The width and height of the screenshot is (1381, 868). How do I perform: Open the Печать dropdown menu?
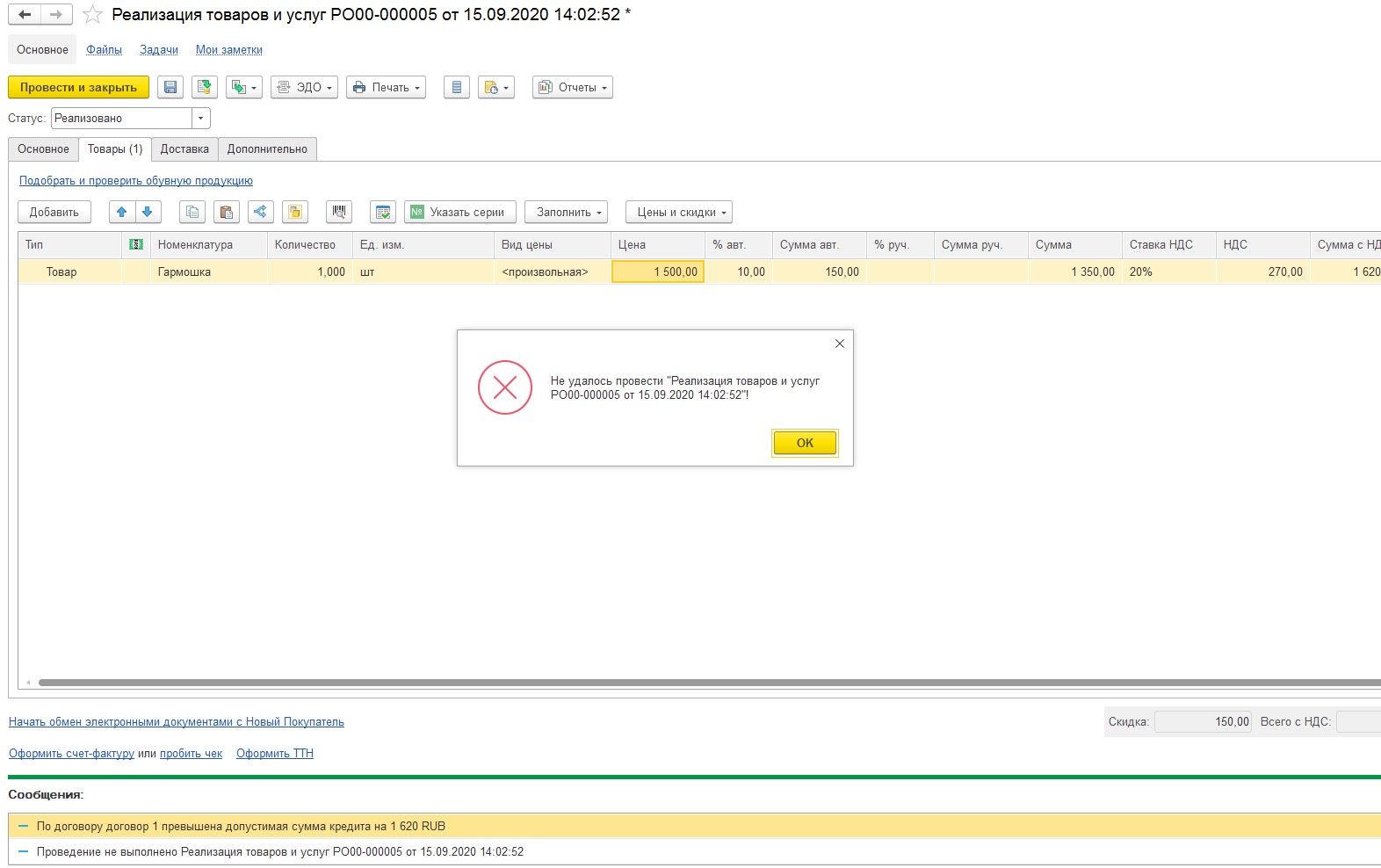tap(386, 88)
